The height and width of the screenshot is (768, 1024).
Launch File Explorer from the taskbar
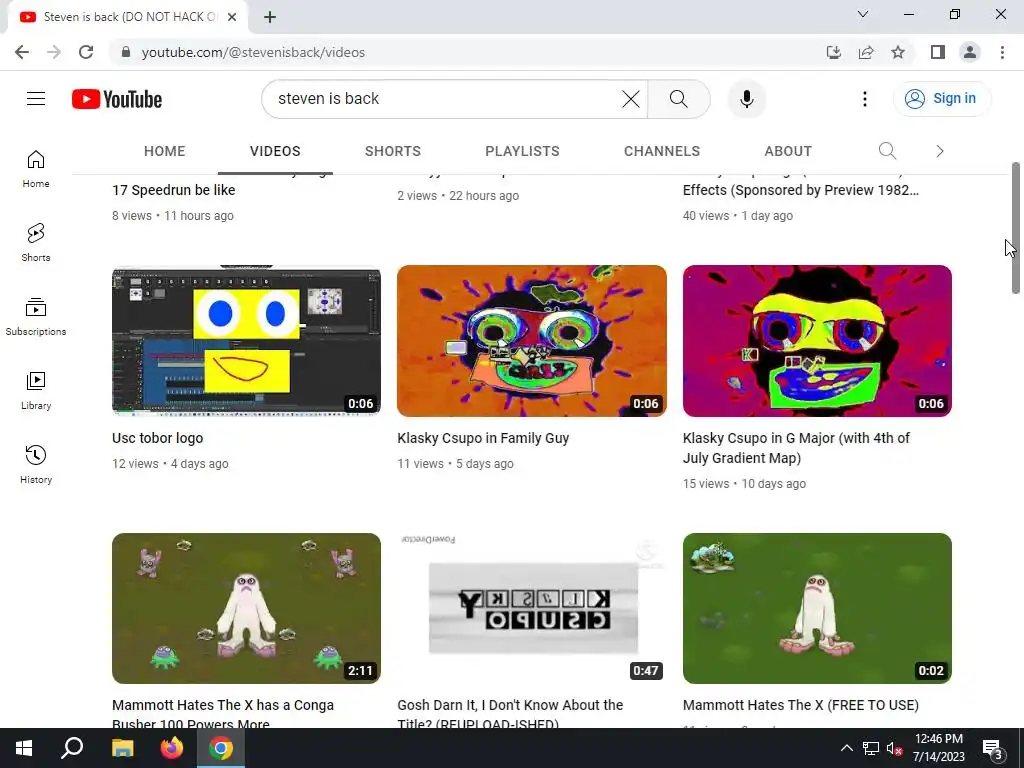(x=122, y=748)
